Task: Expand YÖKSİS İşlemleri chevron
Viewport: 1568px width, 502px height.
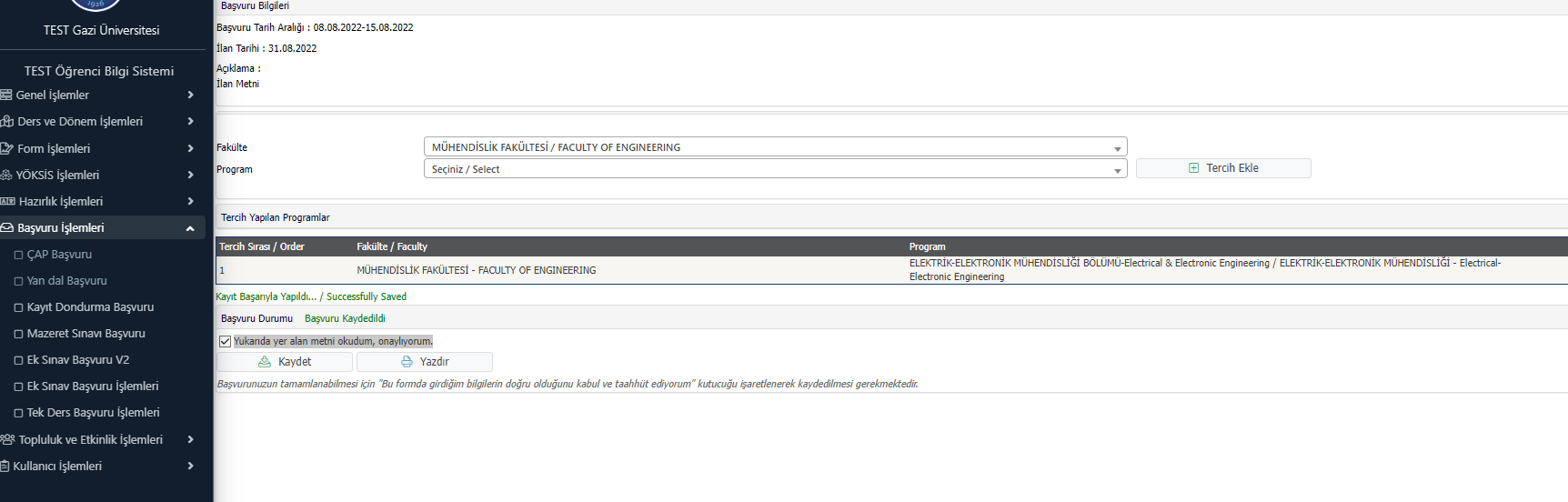Action: (190, 175)
